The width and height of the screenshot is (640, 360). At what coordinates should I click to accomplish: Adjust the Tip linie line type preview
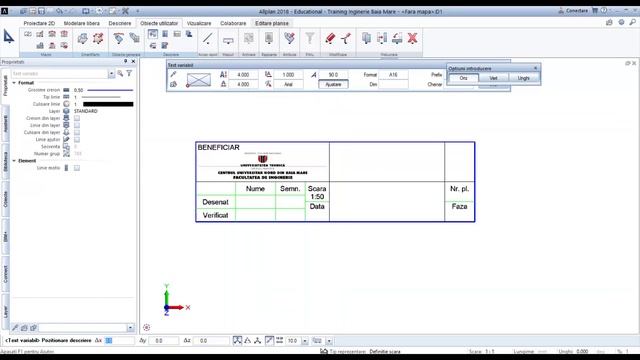click(101, 97)
